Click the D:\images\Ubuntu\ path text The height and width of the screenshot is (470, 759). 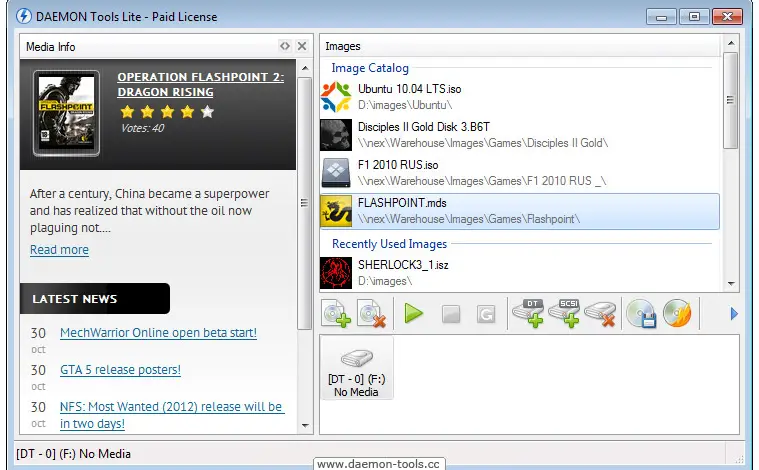[405, 105]
